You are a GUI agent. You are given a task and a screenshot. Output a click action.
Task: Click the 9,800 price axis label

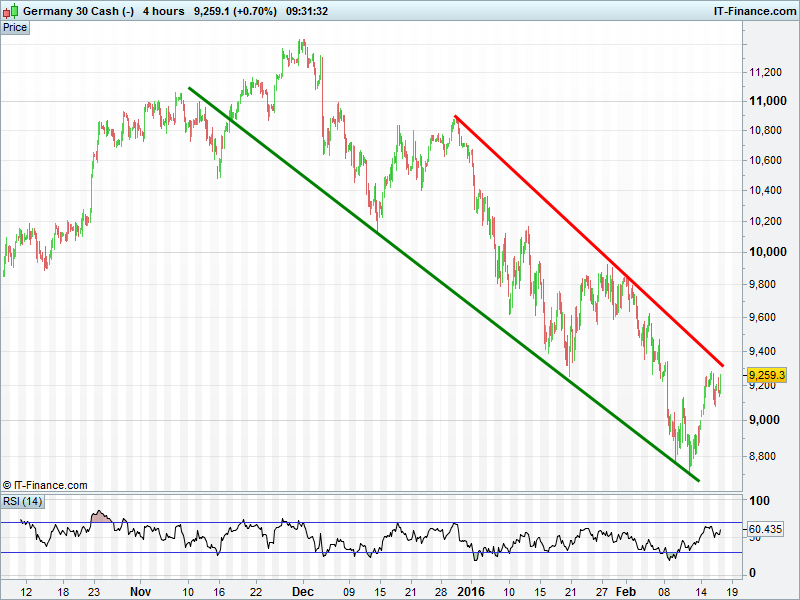tap(762, 284)
